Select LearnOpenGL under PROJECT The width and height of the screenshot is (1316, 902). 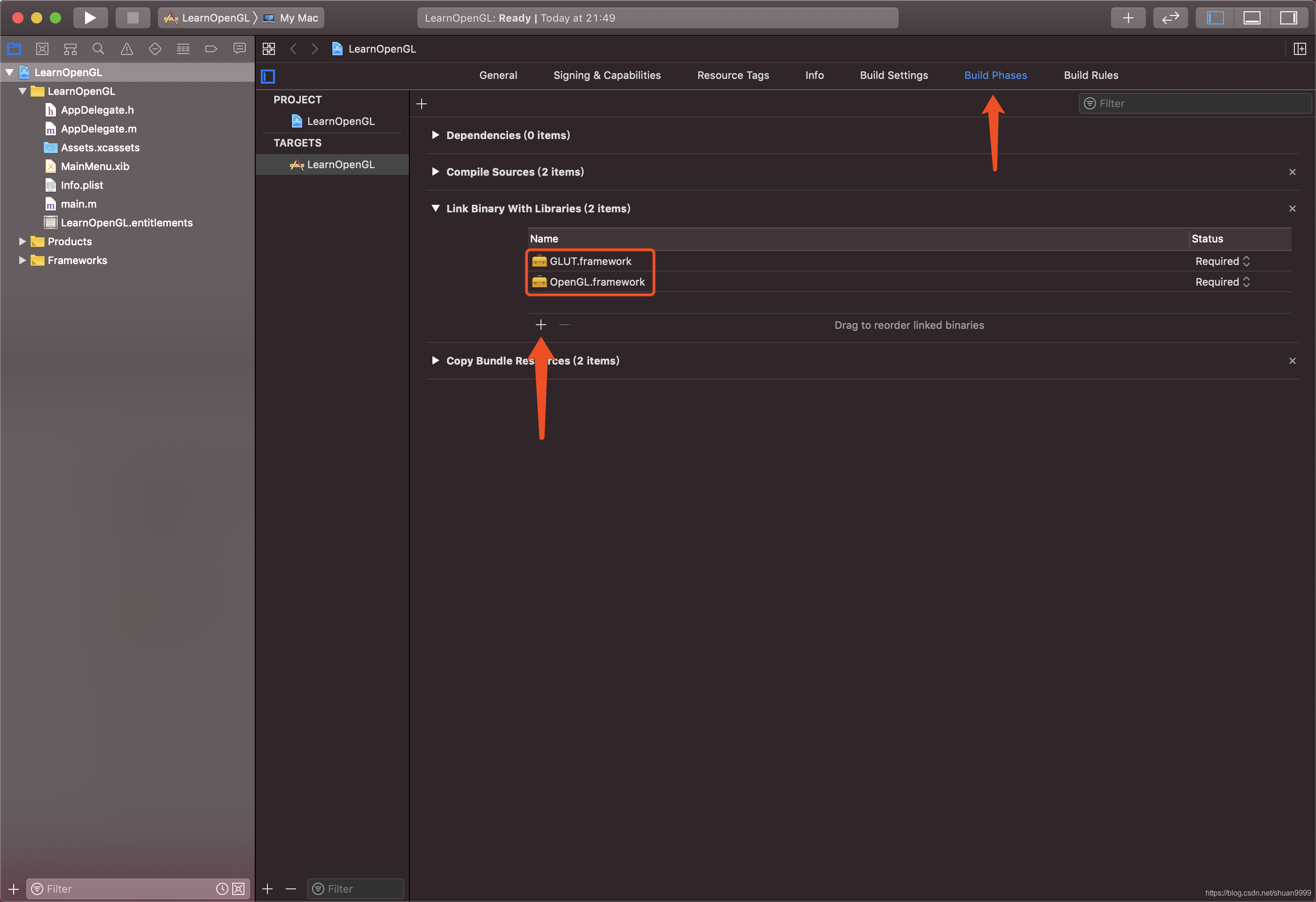tap(332, 121)
